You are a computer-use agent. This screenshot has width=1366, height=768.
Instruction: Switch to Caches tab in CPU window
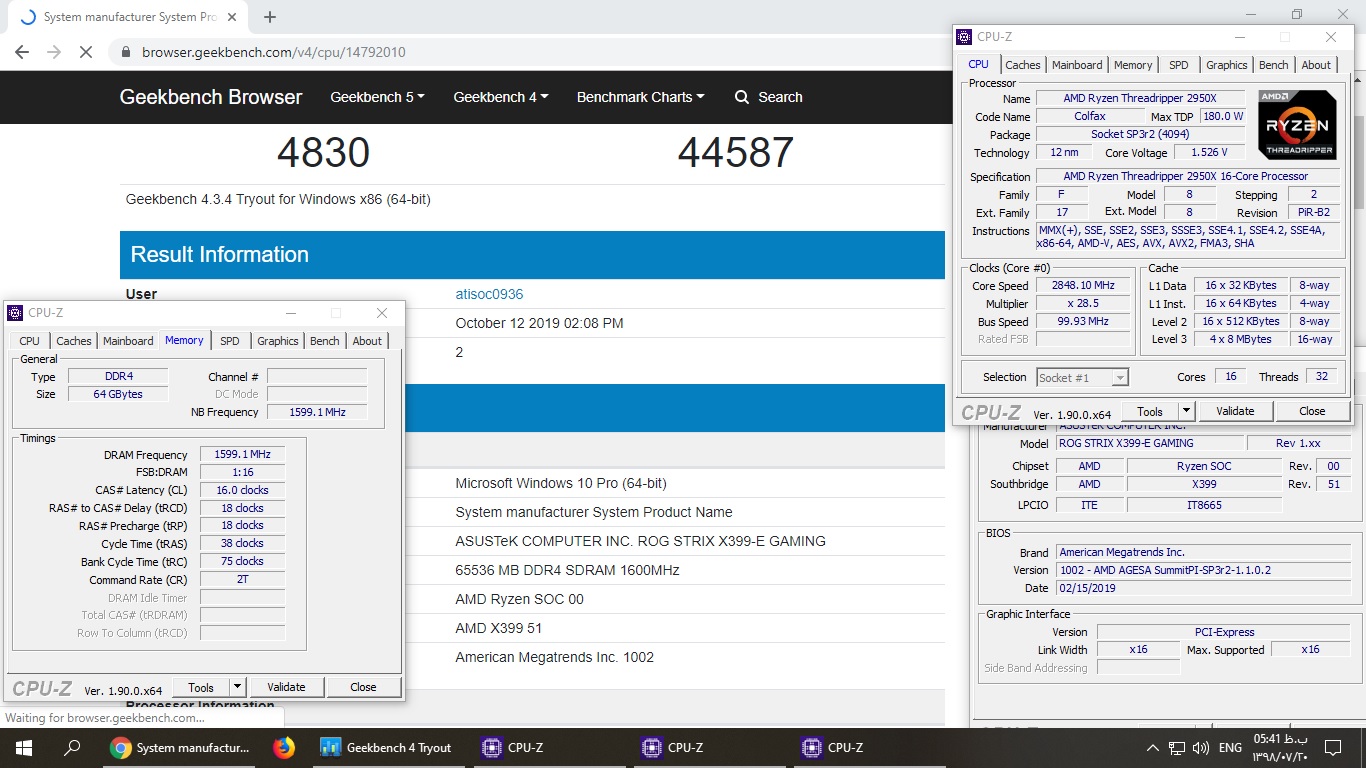pyautogui.click(x=1022, y=65)
